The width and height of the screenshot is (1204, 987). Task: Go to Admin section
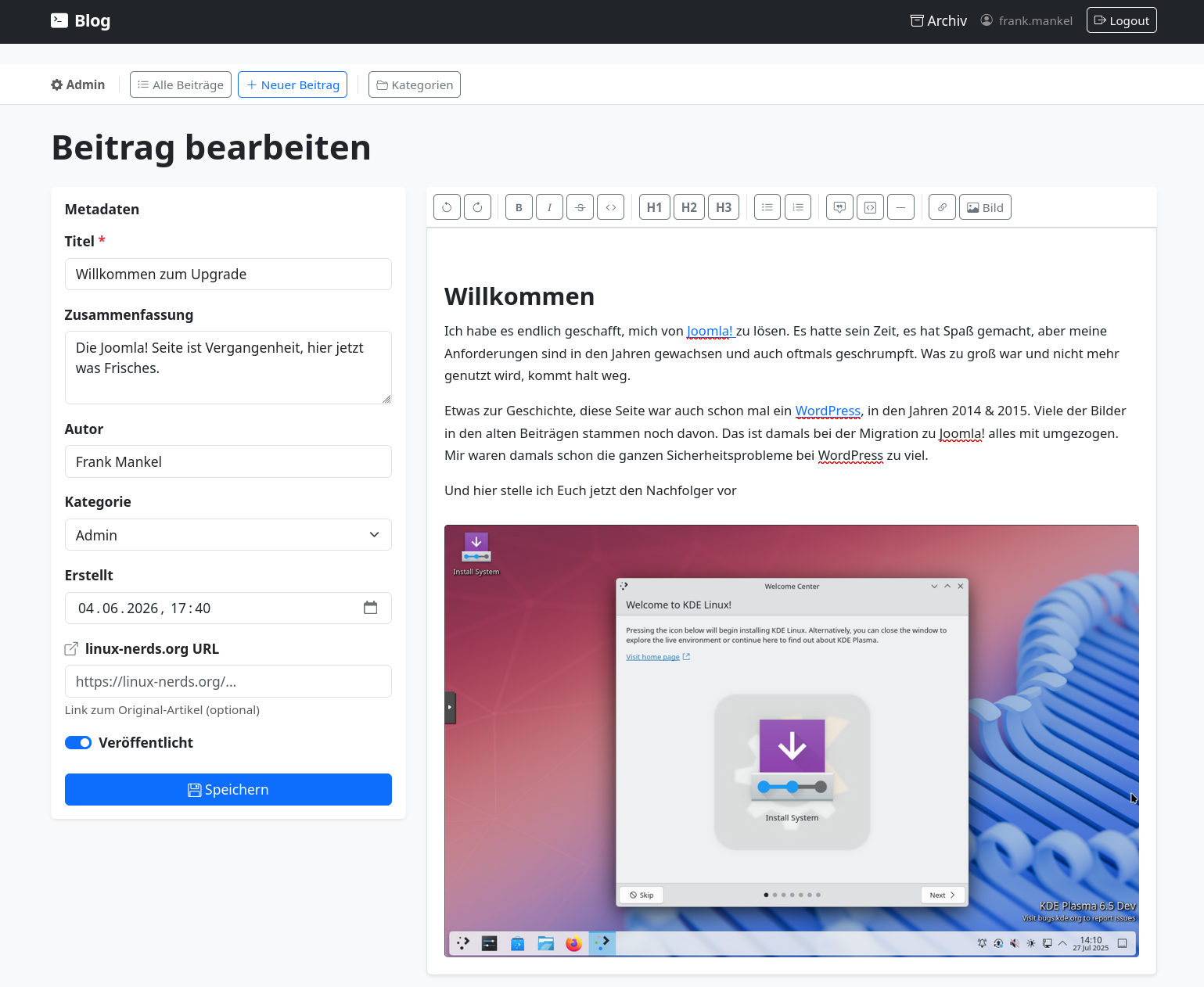78,84
